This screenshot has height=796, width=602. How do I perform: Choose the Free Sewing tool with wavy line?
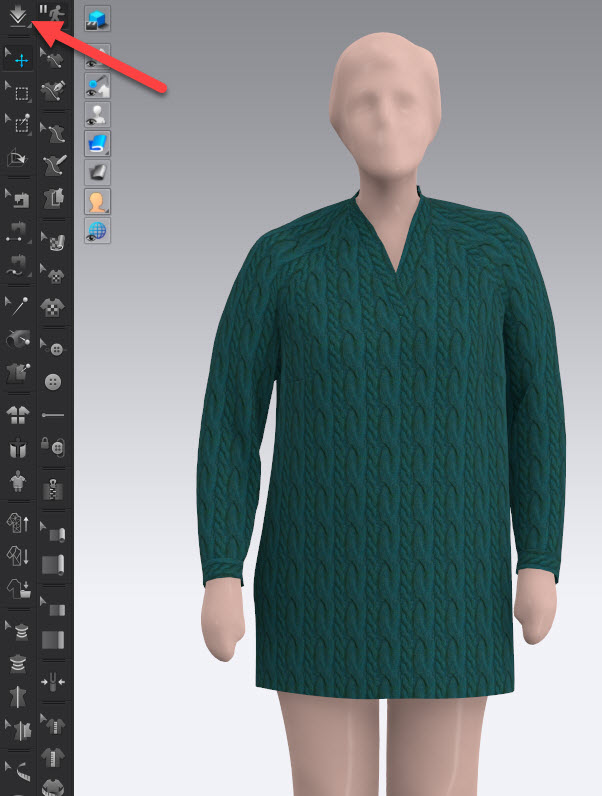(18, 266)
